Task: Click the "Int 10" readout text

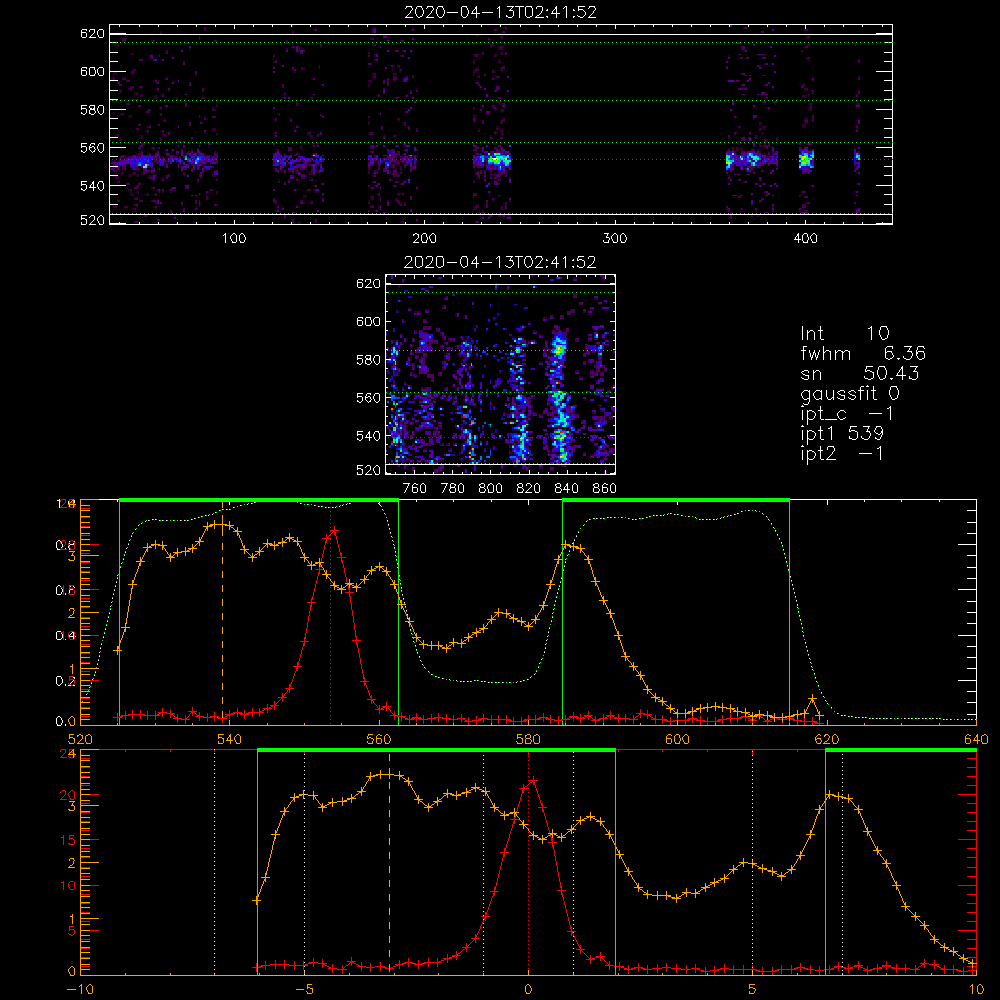Action: [844, 333]
